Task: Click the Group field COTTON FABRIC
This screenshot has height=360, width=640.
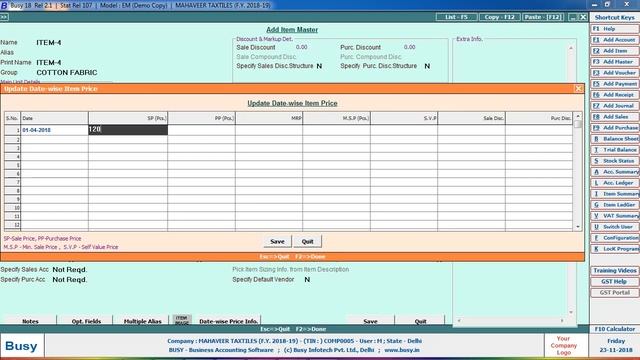Action: coord(67,73)
